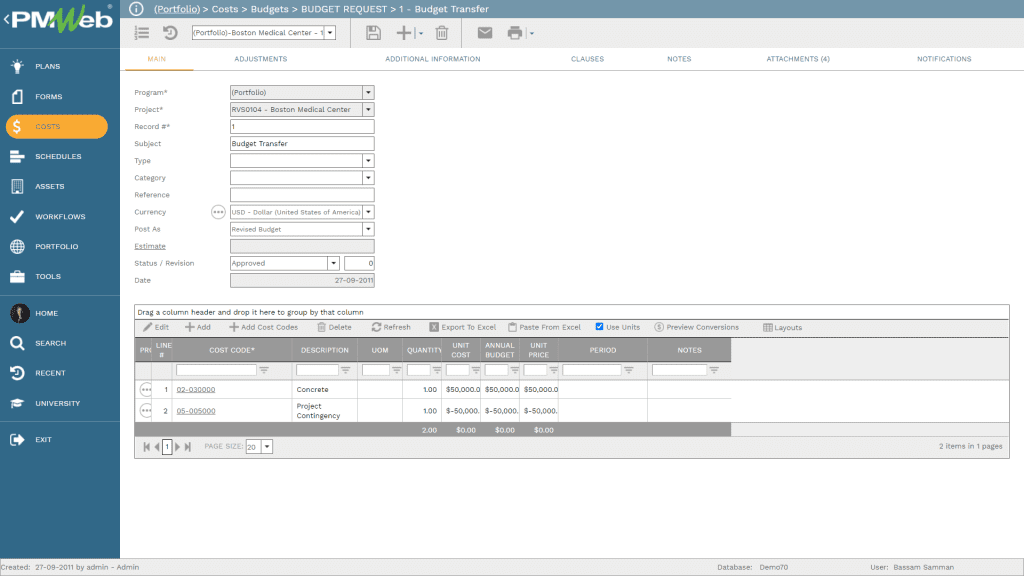Open Workflows in the sidebar

(59, 216)
